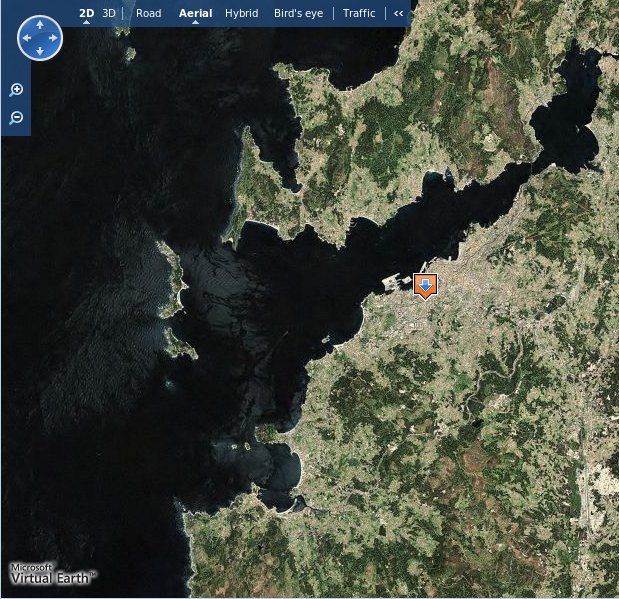This screenshot has height=599, width=619.
Task: Select the Hybrid map style
Action: click(x=242, y=13)
